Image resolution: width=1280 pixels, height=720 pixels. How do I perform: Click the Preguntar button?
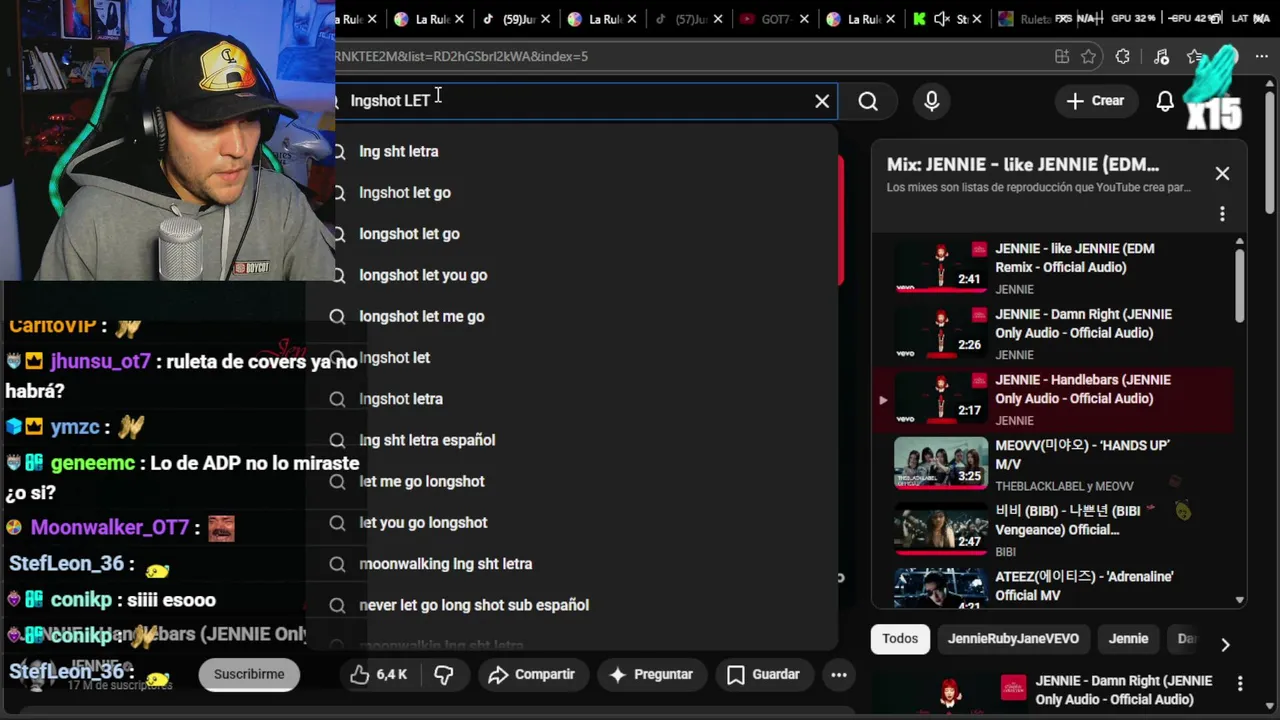pyautogui.click(x=651, y=675)
